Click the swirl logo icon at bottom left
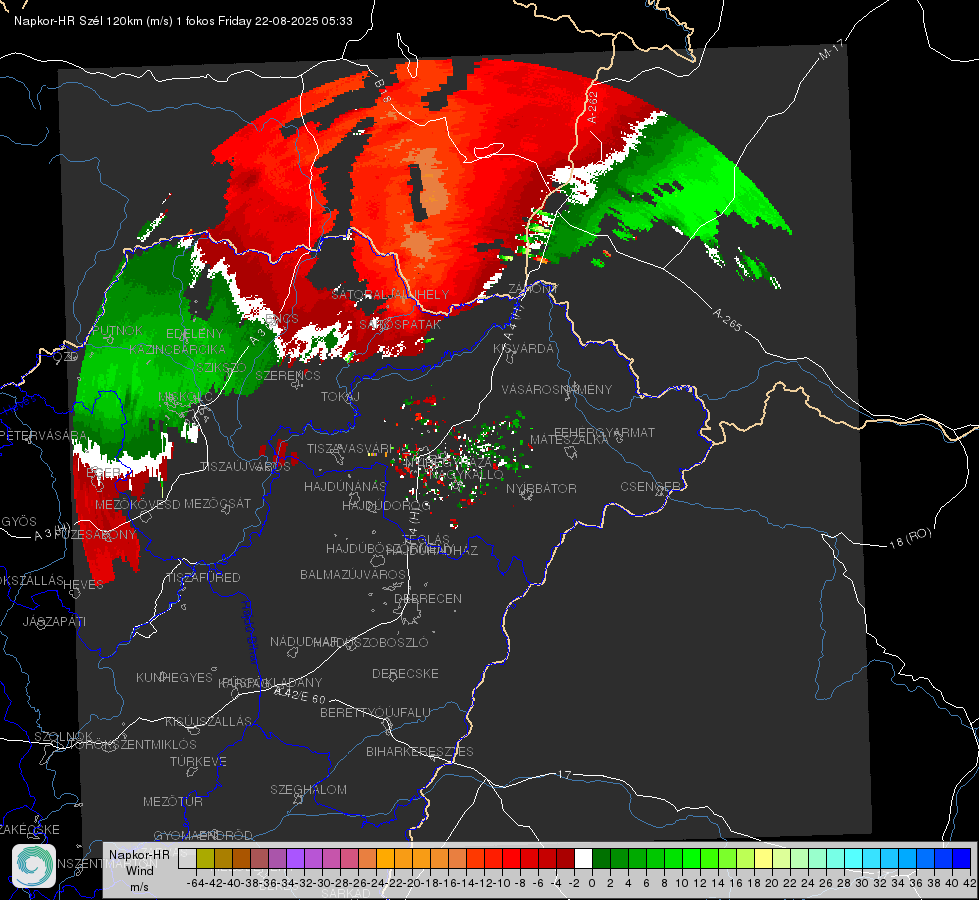 [34, 866]
